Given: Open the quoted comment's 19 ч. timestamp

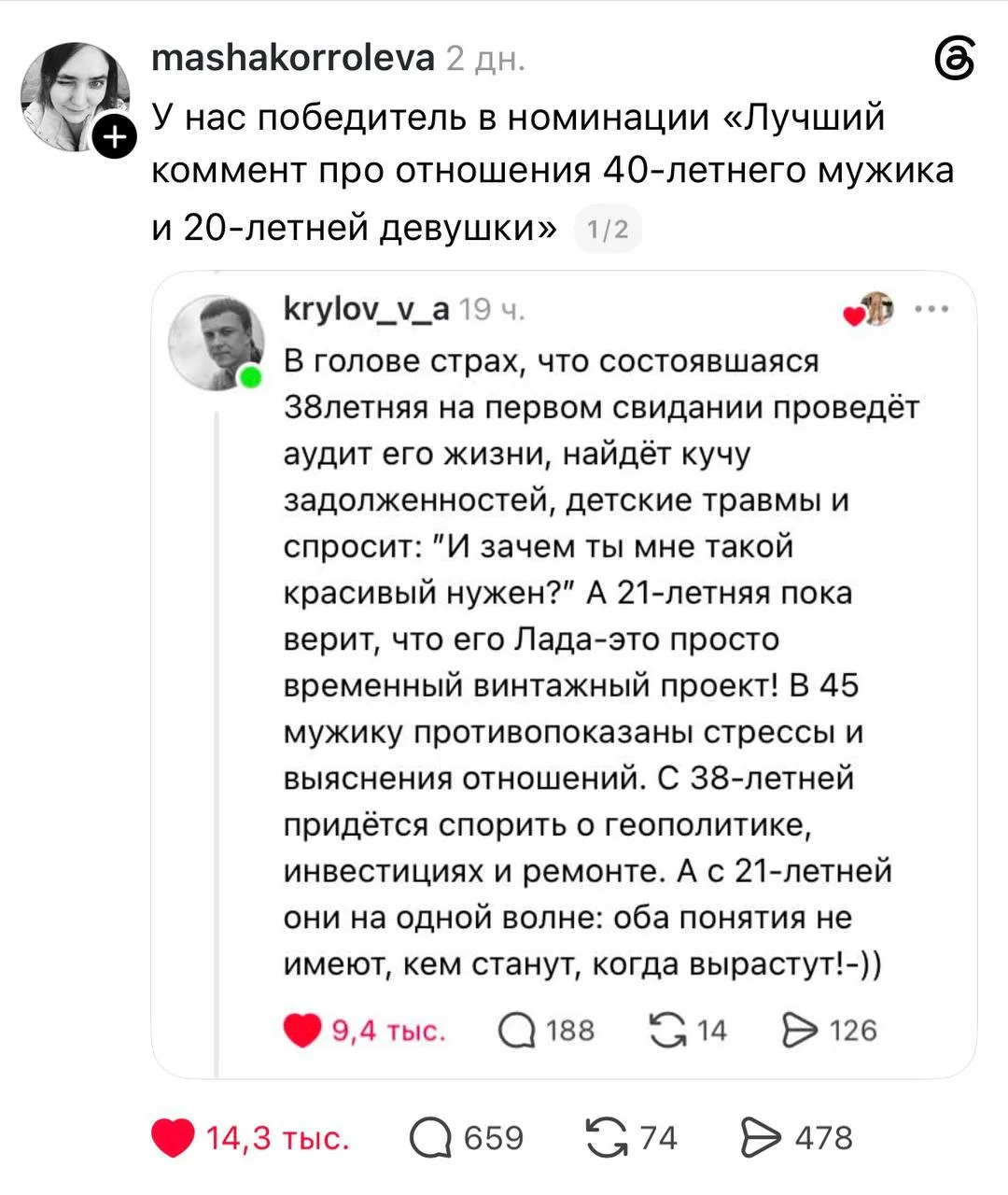Looking at the screenshot, I should pos(492,309).
